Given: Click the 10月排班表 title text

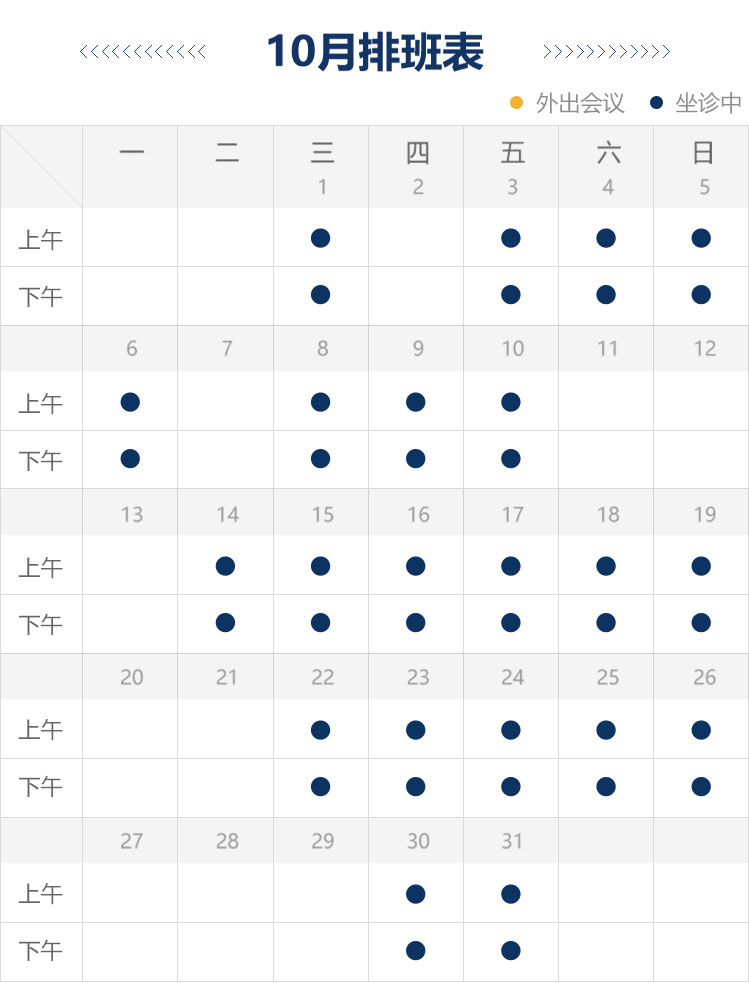Looking at the screenshot, I should [x=375, y=52].
